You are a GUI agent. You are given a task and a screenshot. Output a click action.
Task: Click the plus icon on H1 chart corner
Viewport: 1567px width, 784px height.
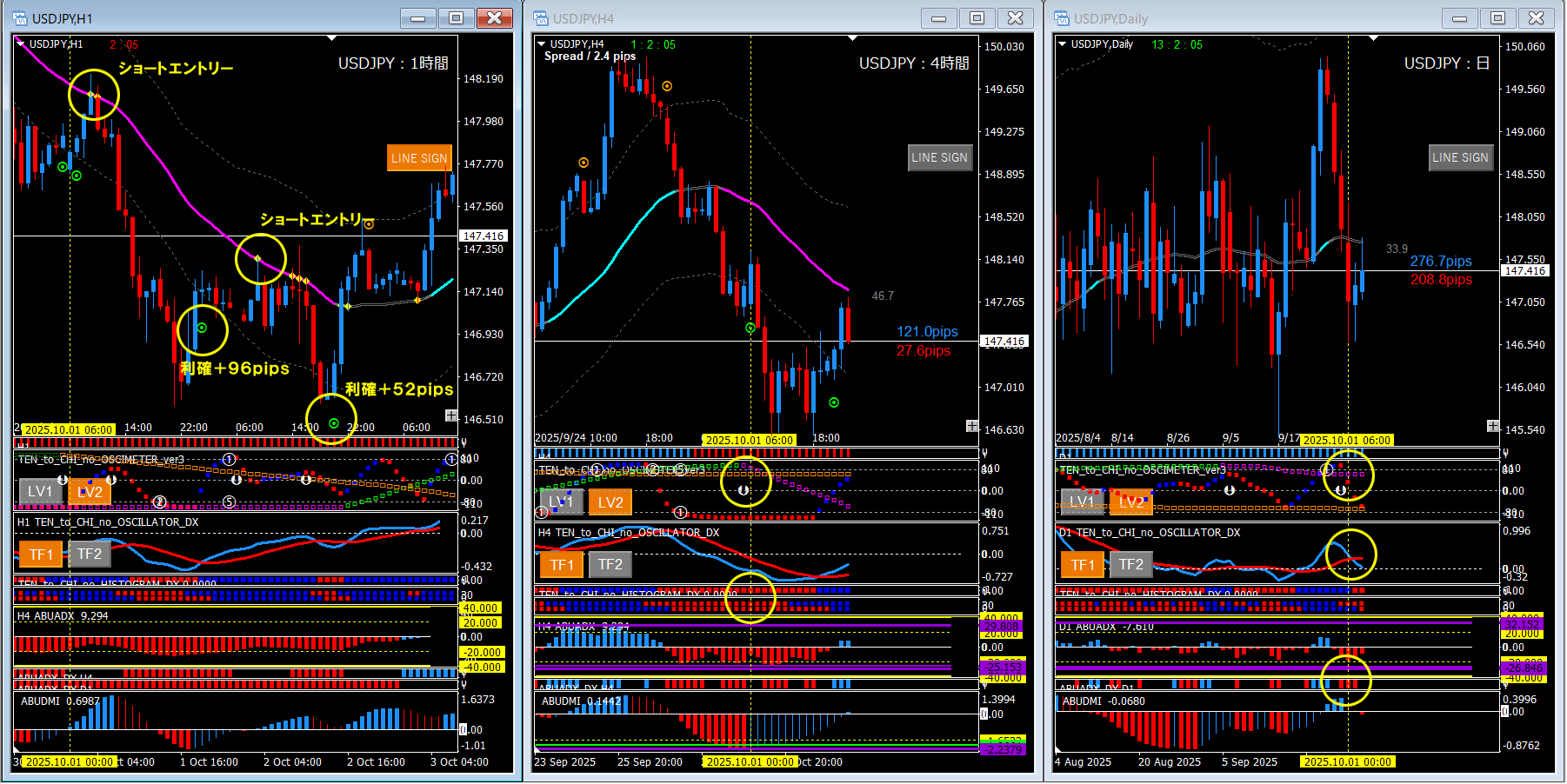451,415
